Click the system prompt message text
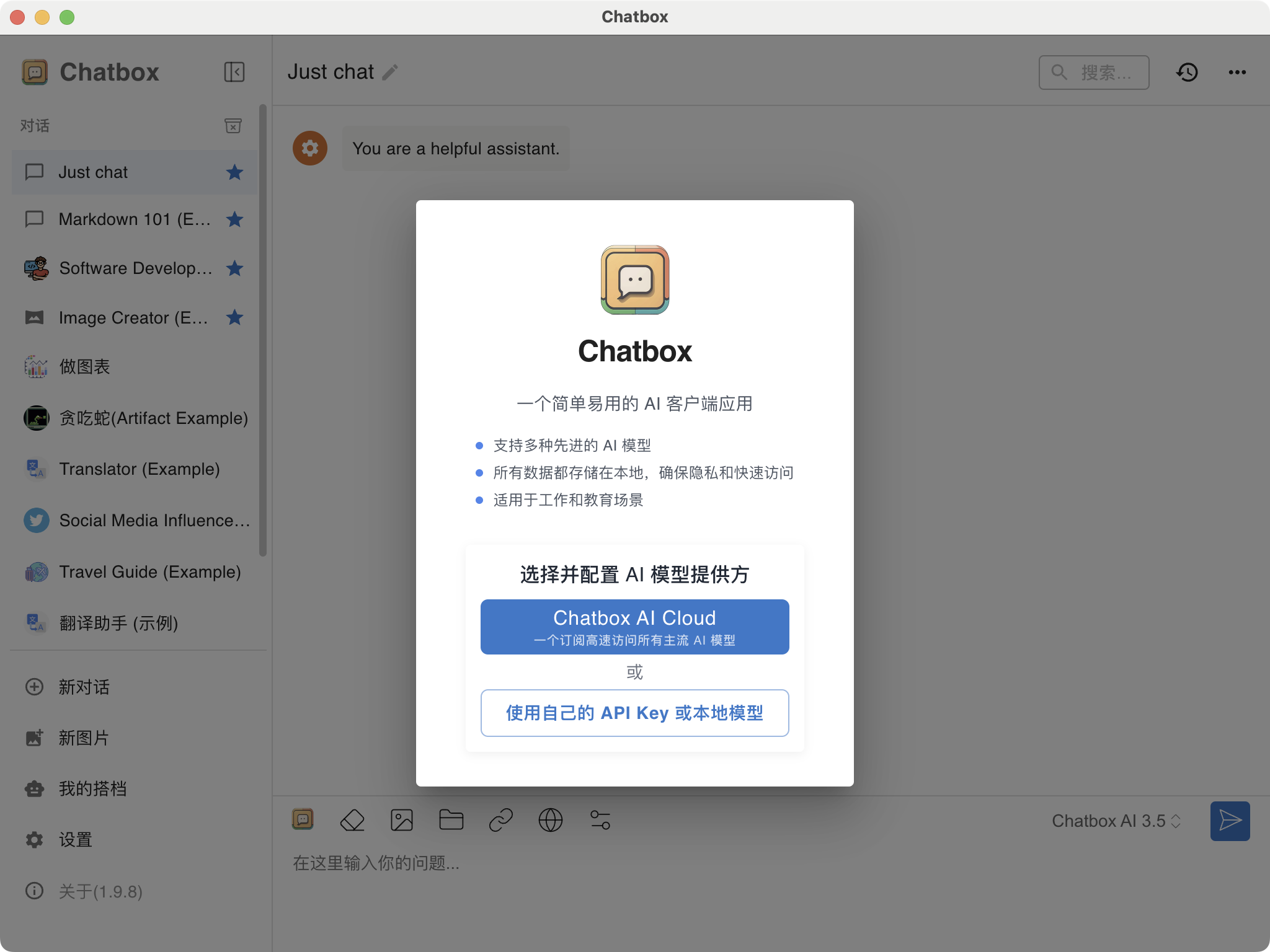This screenshot has width=1270, height=952. pos(456,149)
